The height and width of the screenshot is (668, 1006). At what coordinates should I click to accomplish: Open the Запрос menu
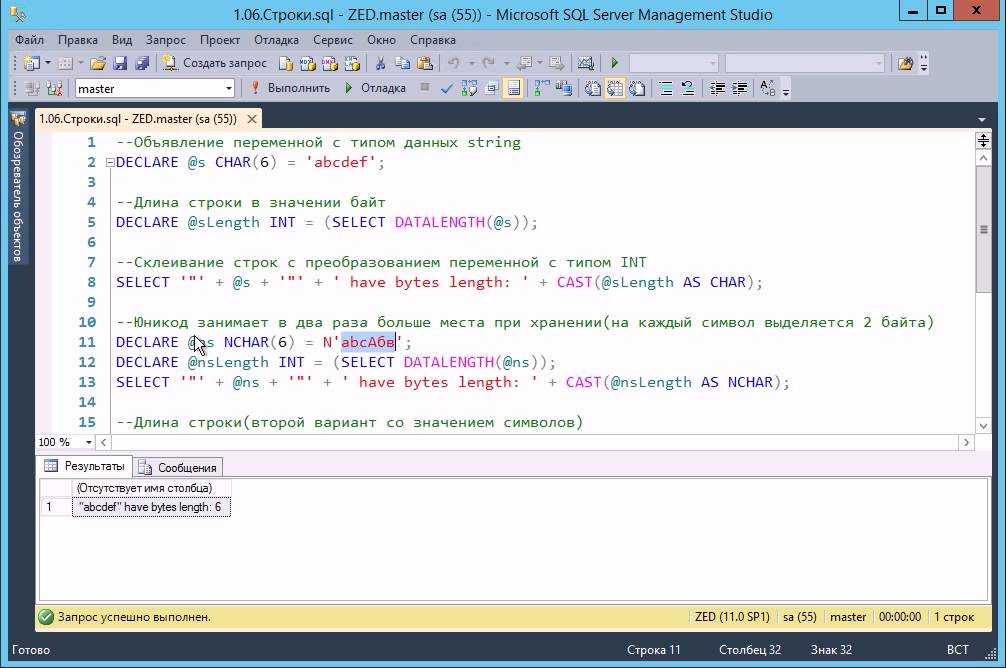point(166,40)
